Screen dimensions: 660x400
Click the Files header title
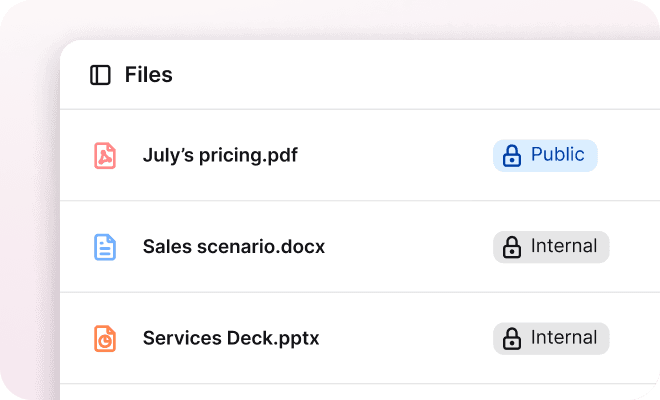149,75
